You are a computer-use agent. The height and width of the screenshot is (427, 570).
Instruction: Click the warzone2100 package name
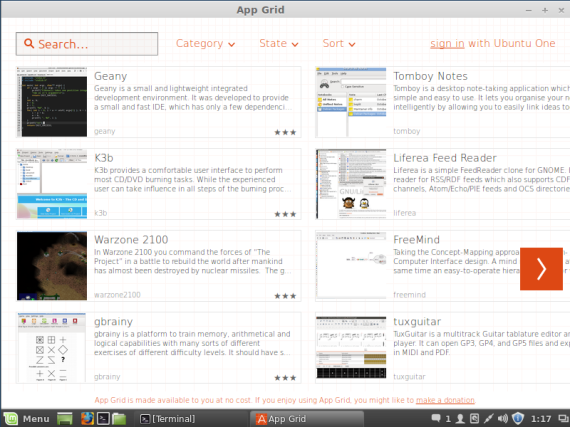(x=117, y=295)
